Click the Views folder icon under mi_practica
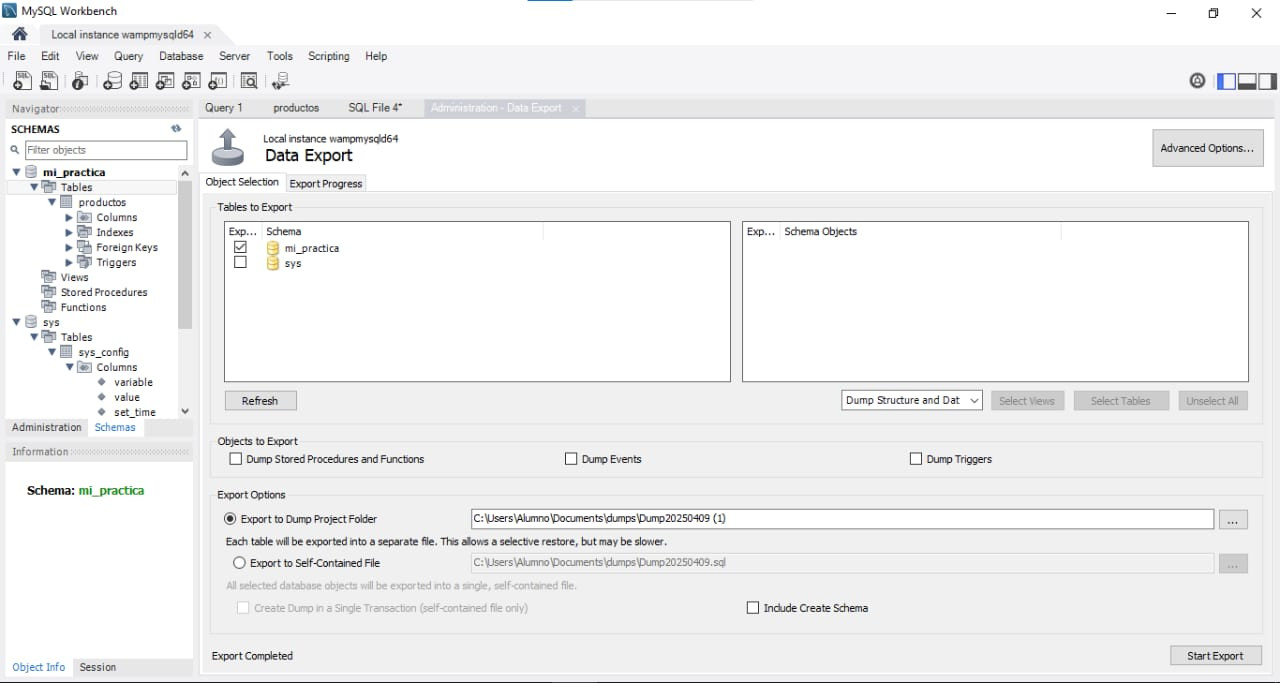The height and width of the screenshot is (683, 1280). pyautogui.click(x=49, y=277)
